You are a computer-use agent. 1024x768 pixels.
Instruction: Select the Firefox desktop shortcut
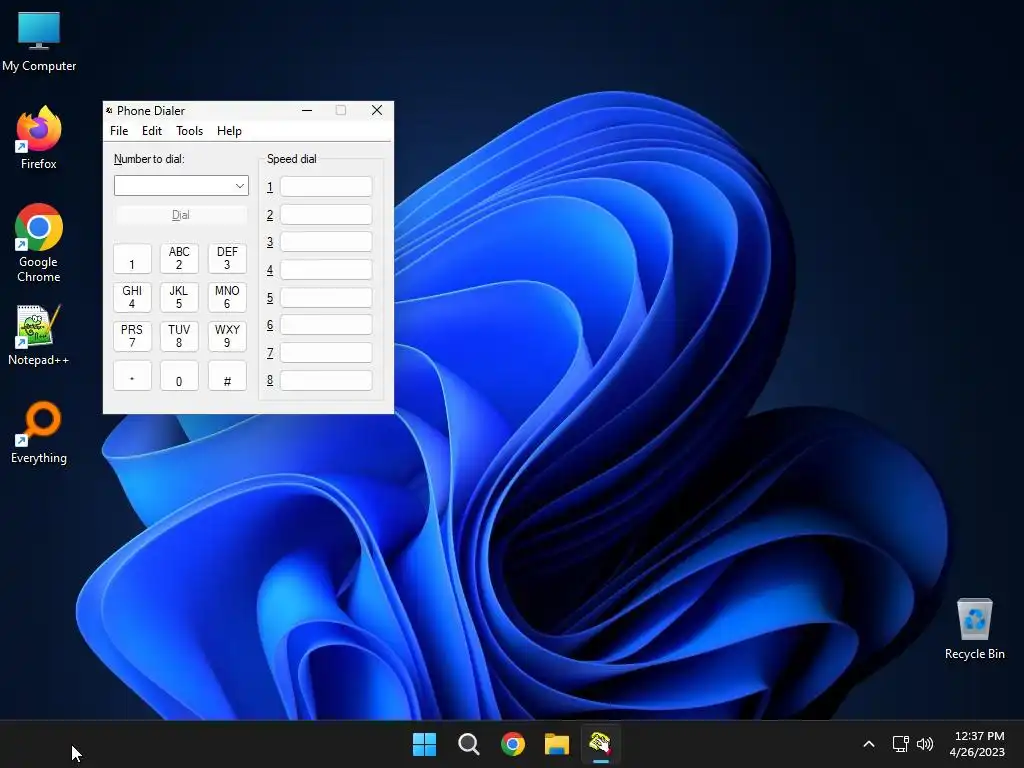pos(39,138)
